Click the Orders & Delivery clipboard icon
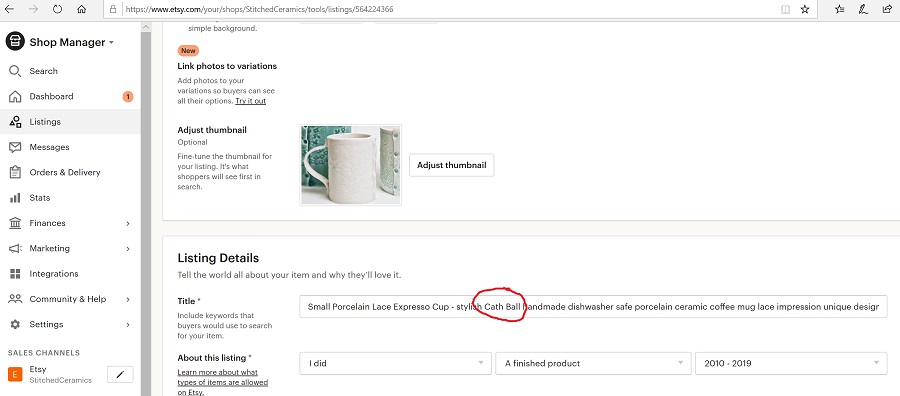 coord(15,172)
